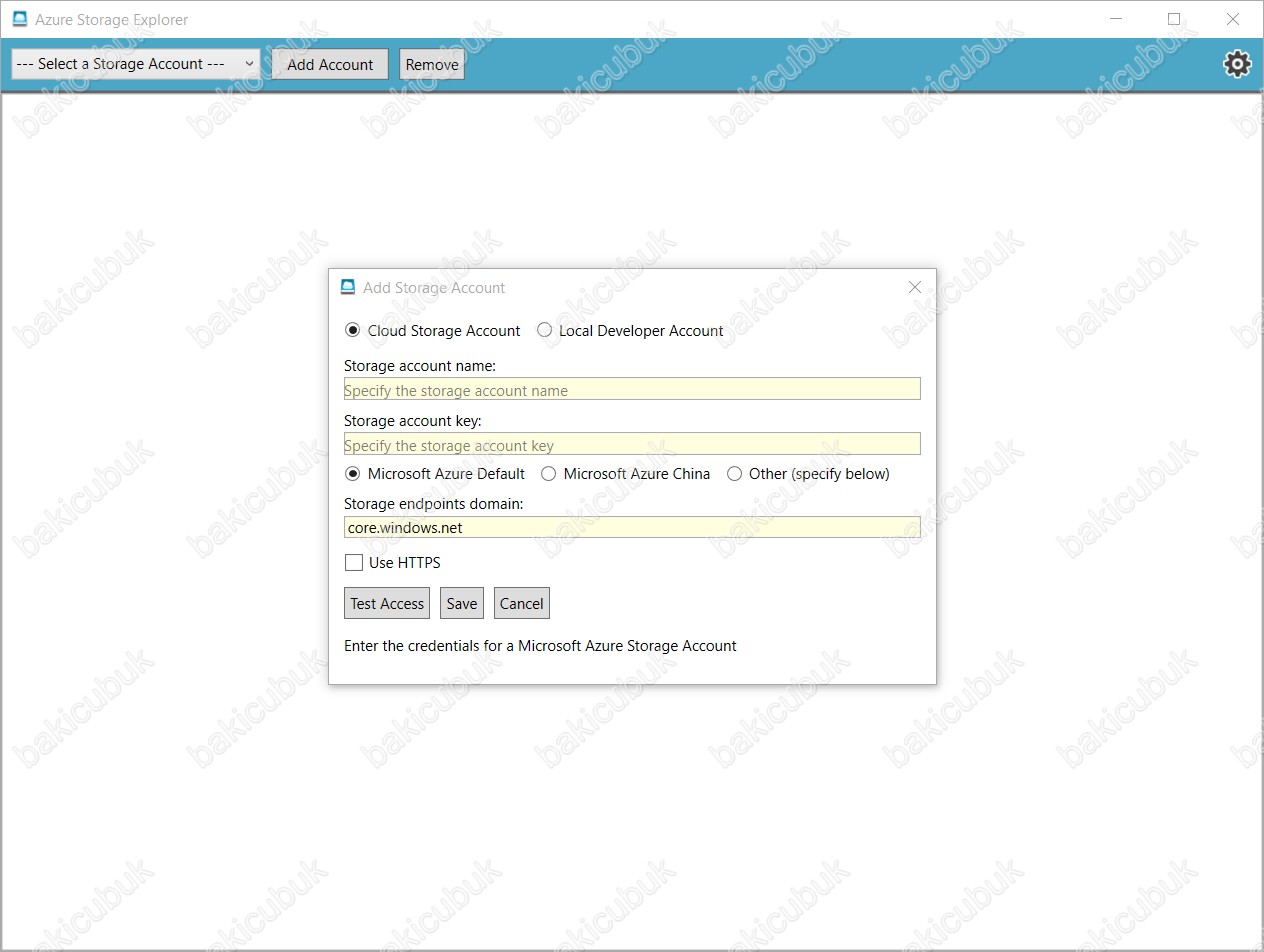Click the Add Account button
Image resolution: width=1264 pixels, height=952 pixels.
(330, 64)
